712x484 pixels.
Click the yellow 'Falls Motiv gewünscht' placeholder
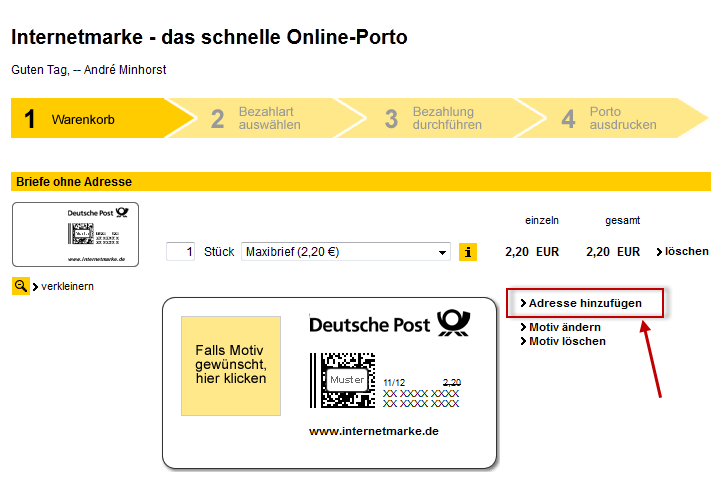pyautogui.click(x=231, y=366)
